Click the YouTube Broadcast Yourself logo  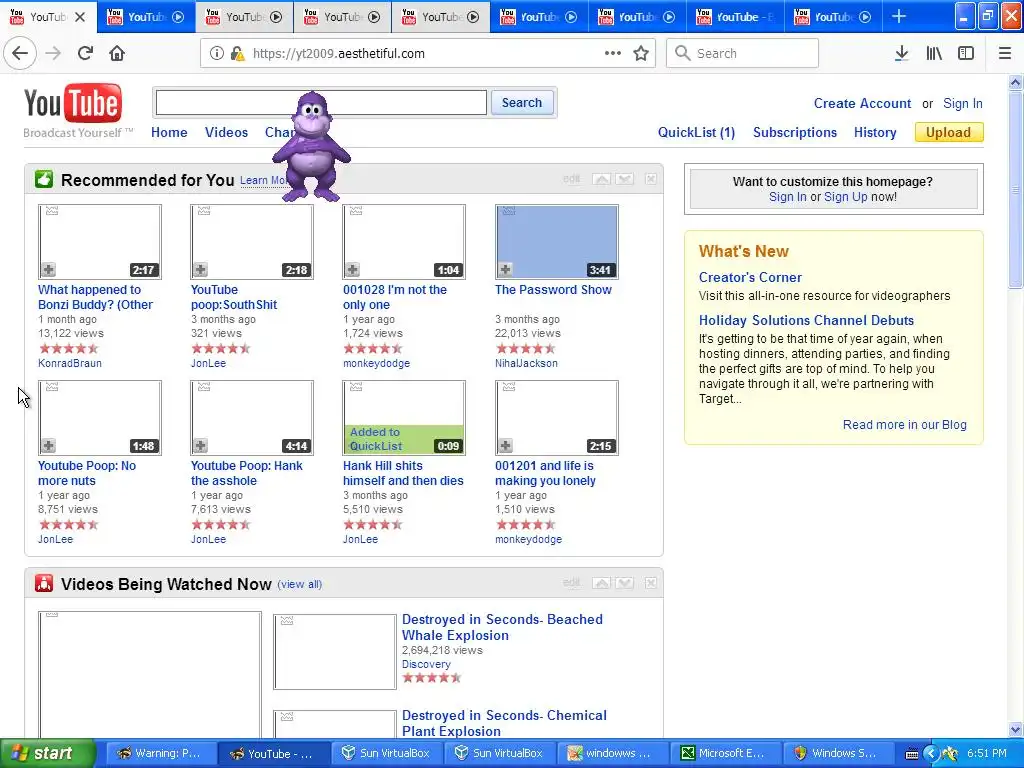pyautogui.click(x=72, y=110)
